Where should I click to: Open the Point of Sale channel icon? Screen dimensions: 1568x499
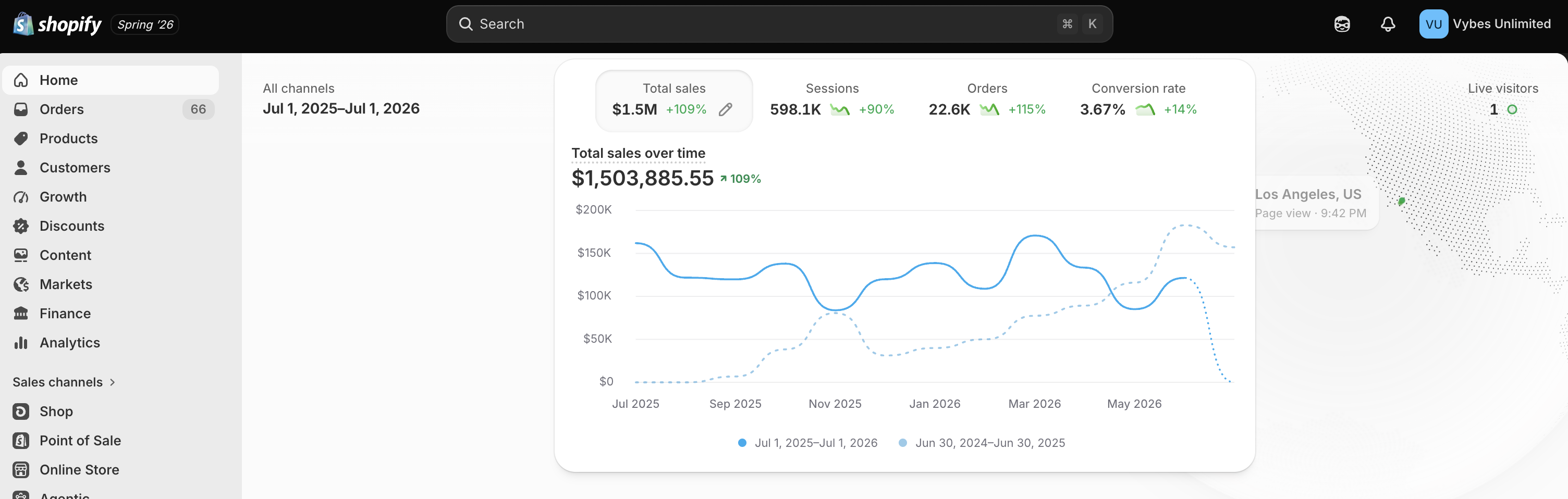(x=21, y=441)
